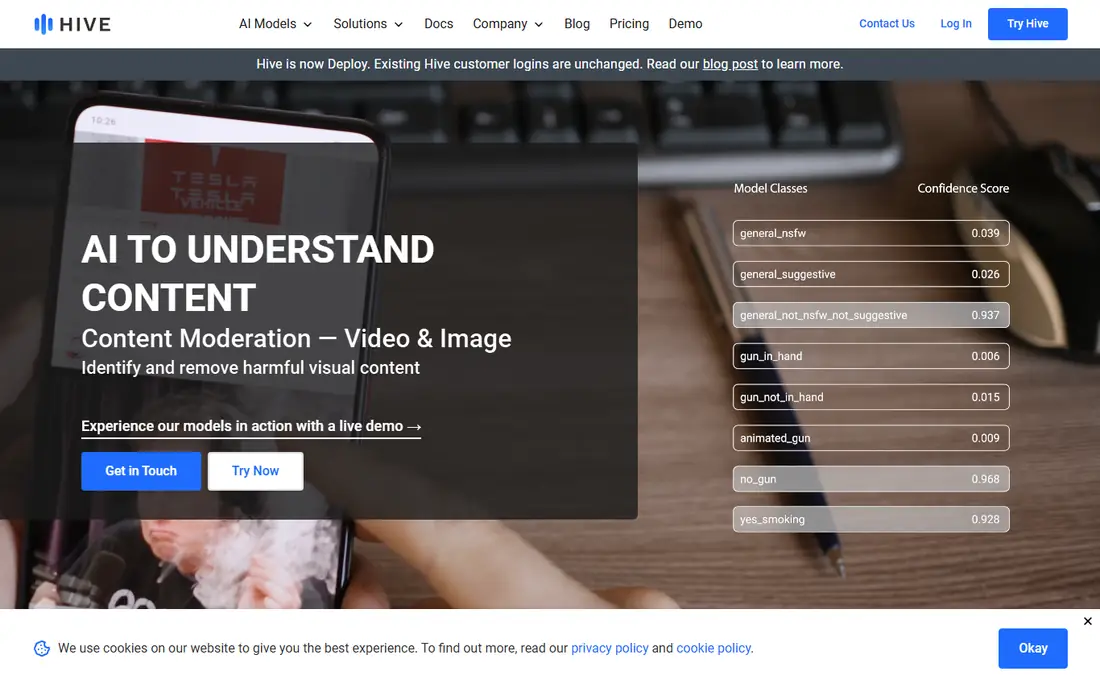Screen dimensions: 1100x688
Task: Click the Log In link
Action: [955, 24]
